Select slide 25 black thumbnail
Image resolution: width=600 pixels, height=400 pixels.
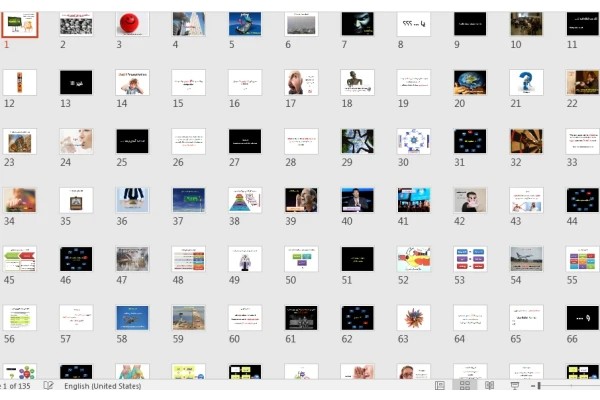click(132, 141)
